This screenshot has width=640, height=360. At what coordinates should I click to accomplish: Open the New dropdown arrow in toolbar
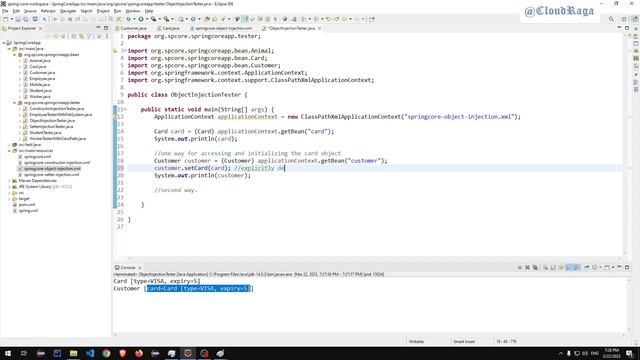(11, 19)
